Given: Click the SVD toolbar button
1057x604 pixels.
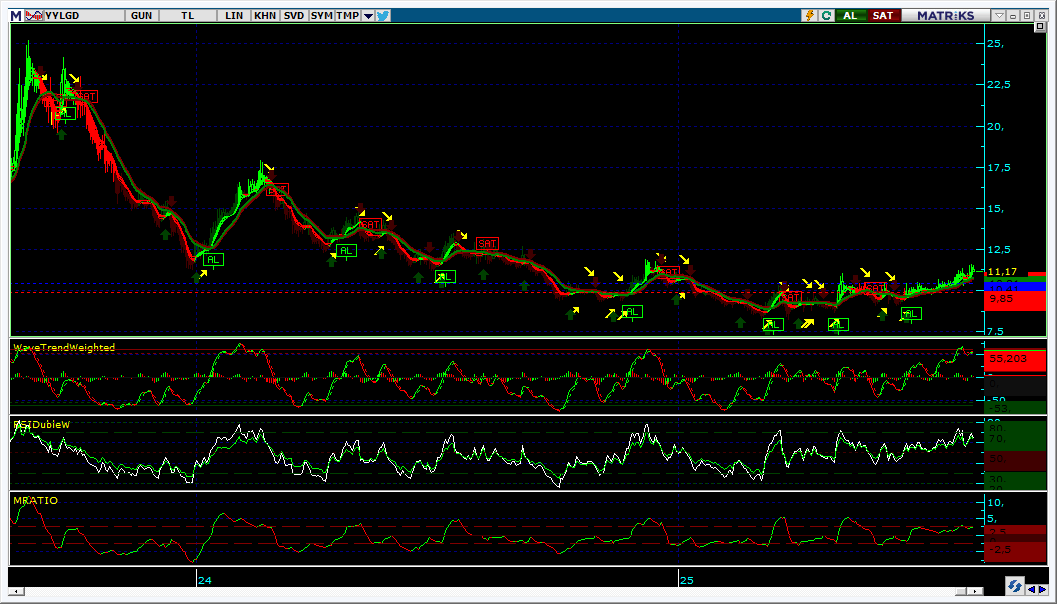Looking at the screenshot, I should click(x=294, y=16).
